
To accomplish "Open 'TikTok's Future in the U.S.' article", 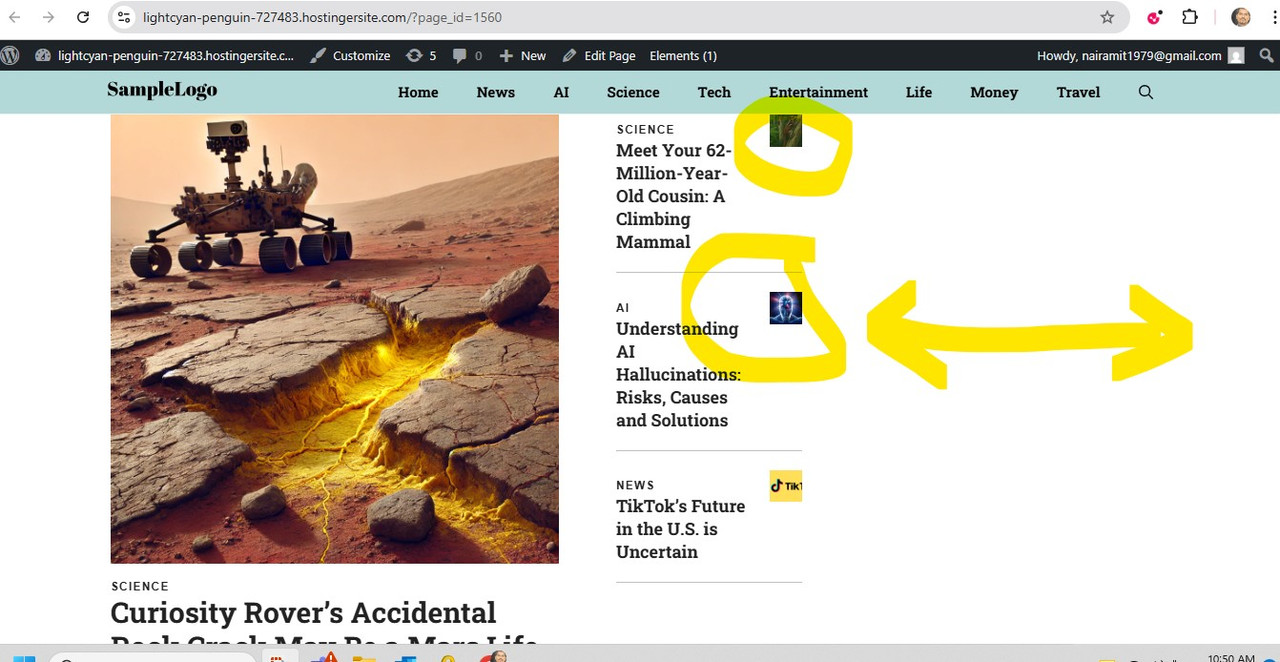I will point(680,529).
